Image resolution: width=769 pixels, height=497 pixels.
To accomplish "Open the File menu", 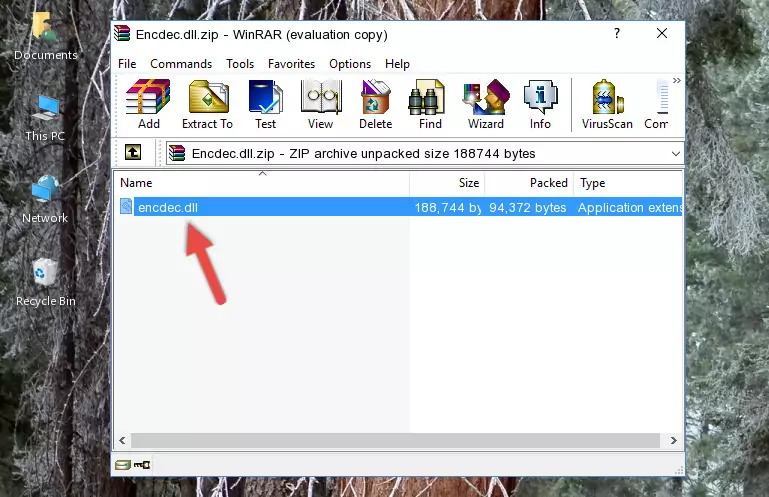I will (x=127, y=64).
